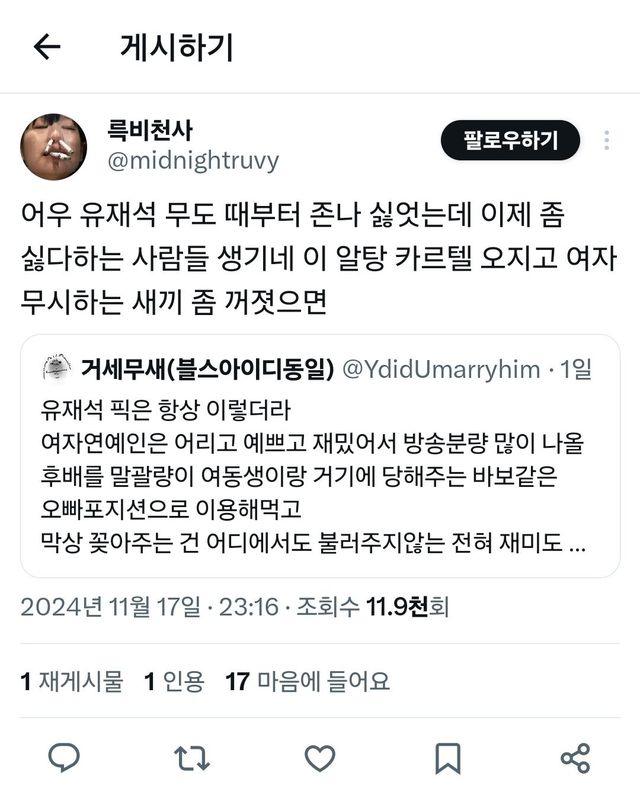Open quoted post avatar of 거세무새
The width and height of the screenshot is (640, 796).
(56, 369)
